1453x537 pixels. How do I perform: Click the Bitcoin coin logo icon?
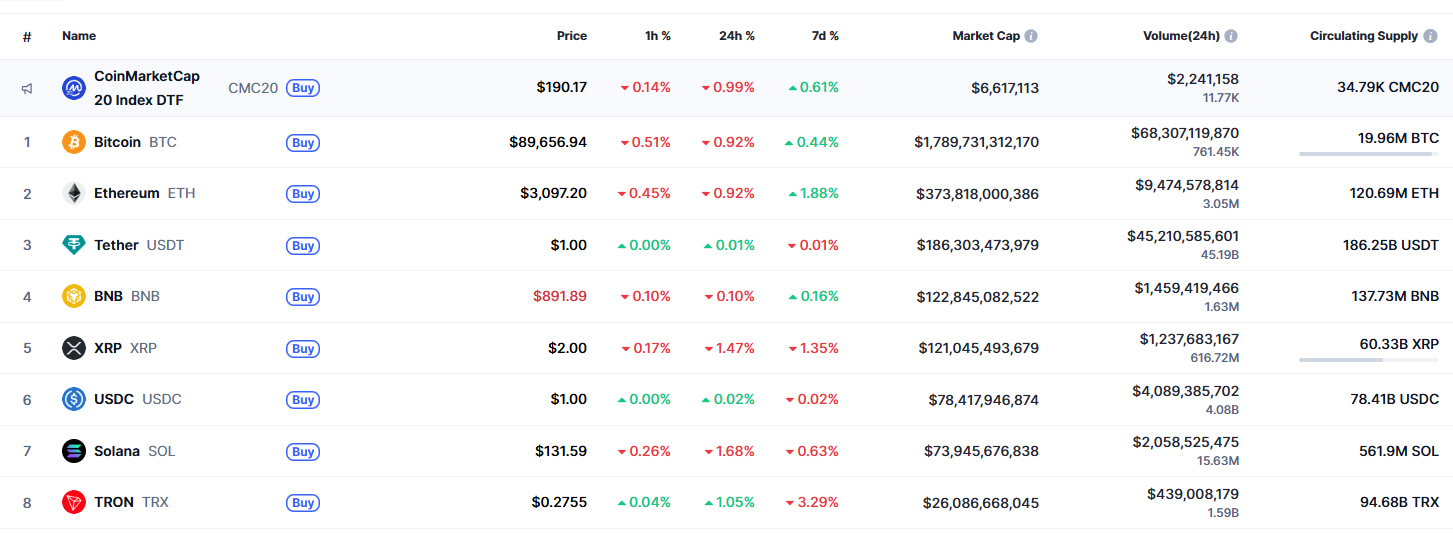click(x=74, y=142)
